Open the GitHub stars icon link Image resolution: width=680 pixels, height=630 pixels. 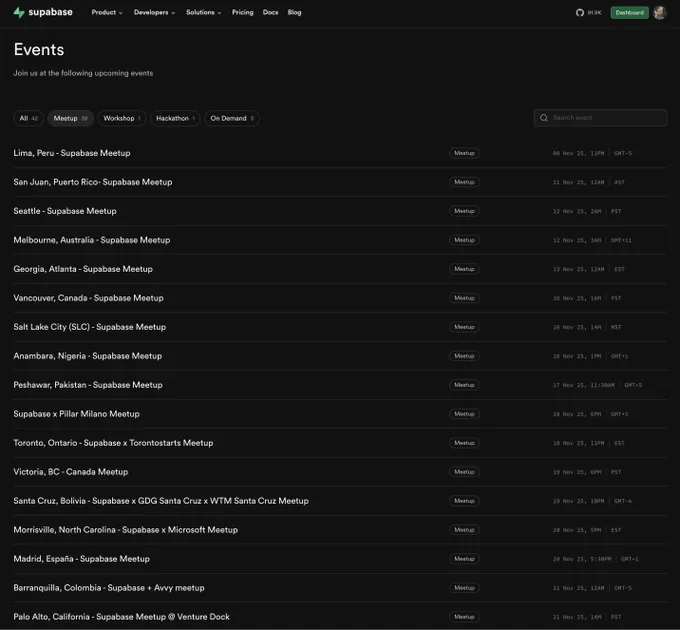(580, 13)
